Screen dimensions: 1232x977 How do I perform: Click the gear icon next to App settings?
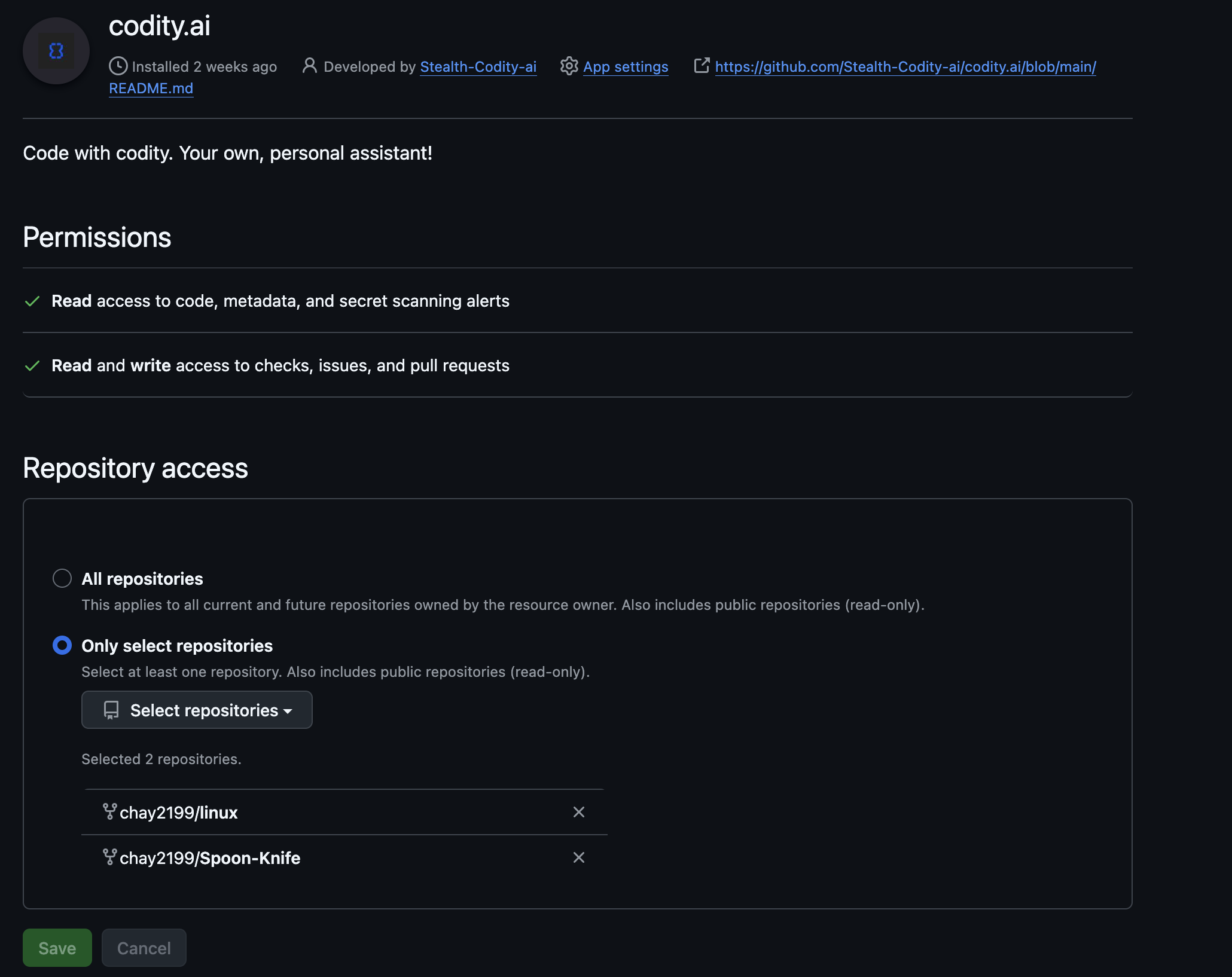coord(569,67)
